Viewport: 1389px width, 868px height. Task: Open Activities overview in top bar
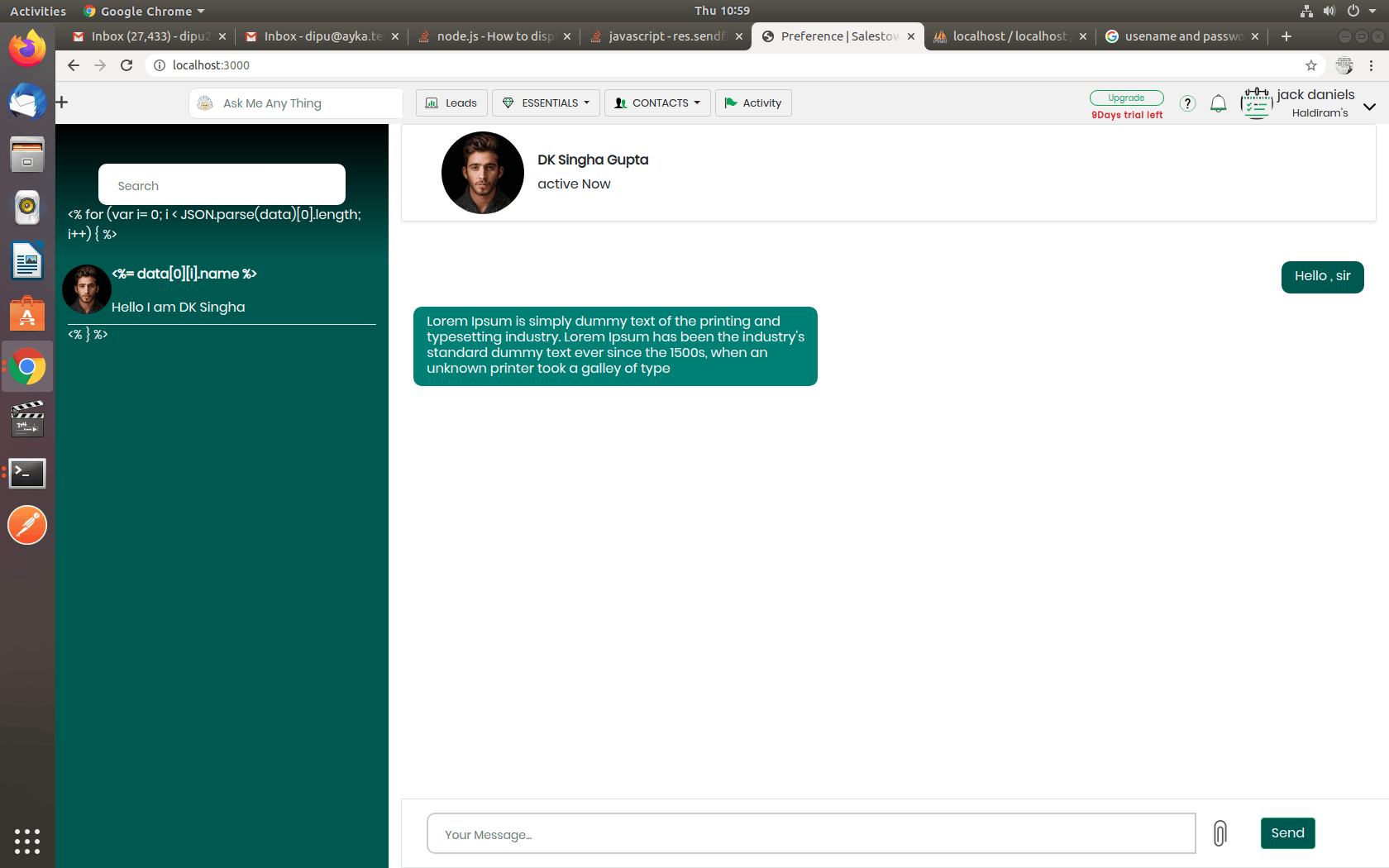(38, 11)
